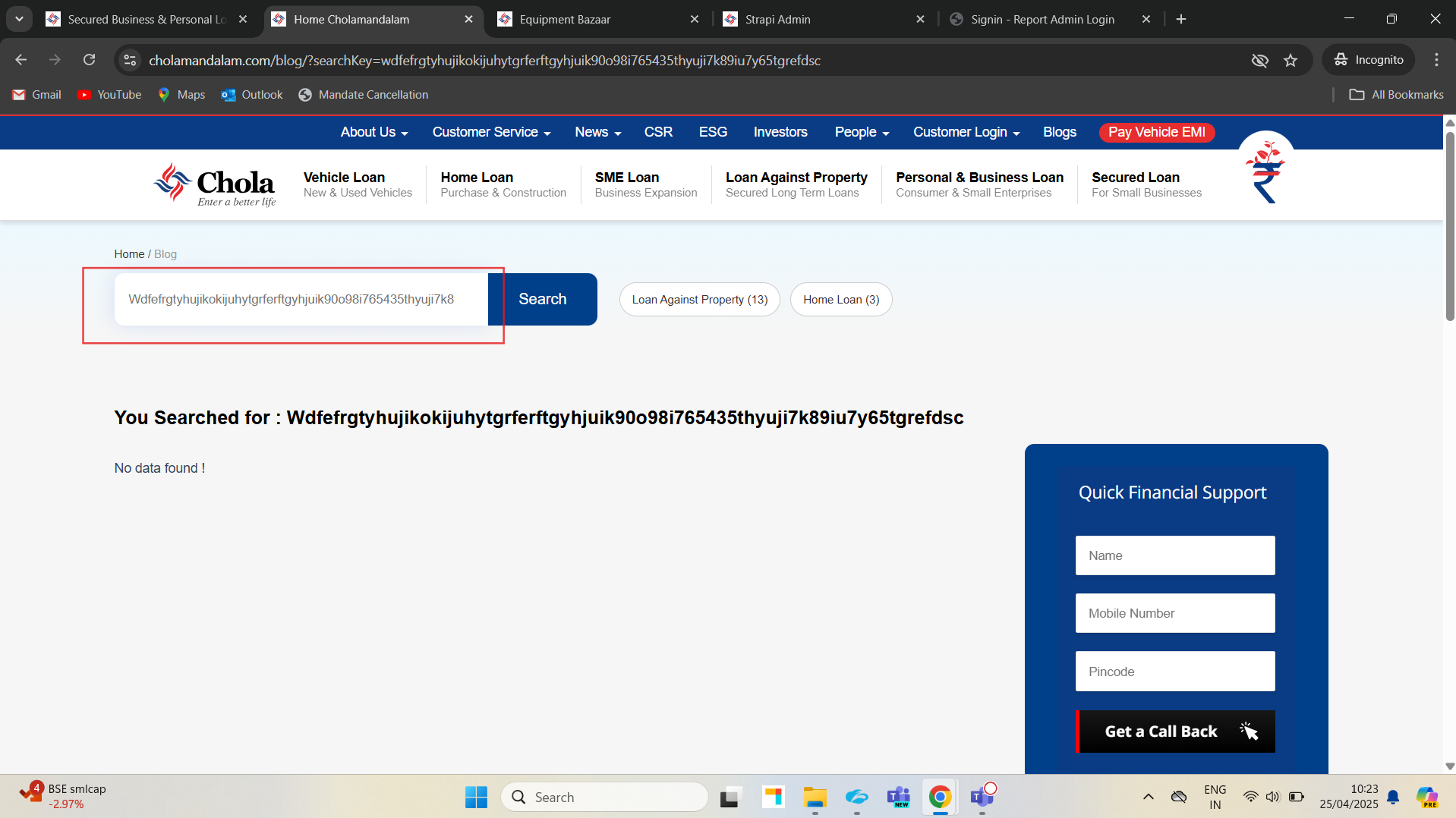Open Gmail bookmark
1456x818 pixels.
(37, 95)
